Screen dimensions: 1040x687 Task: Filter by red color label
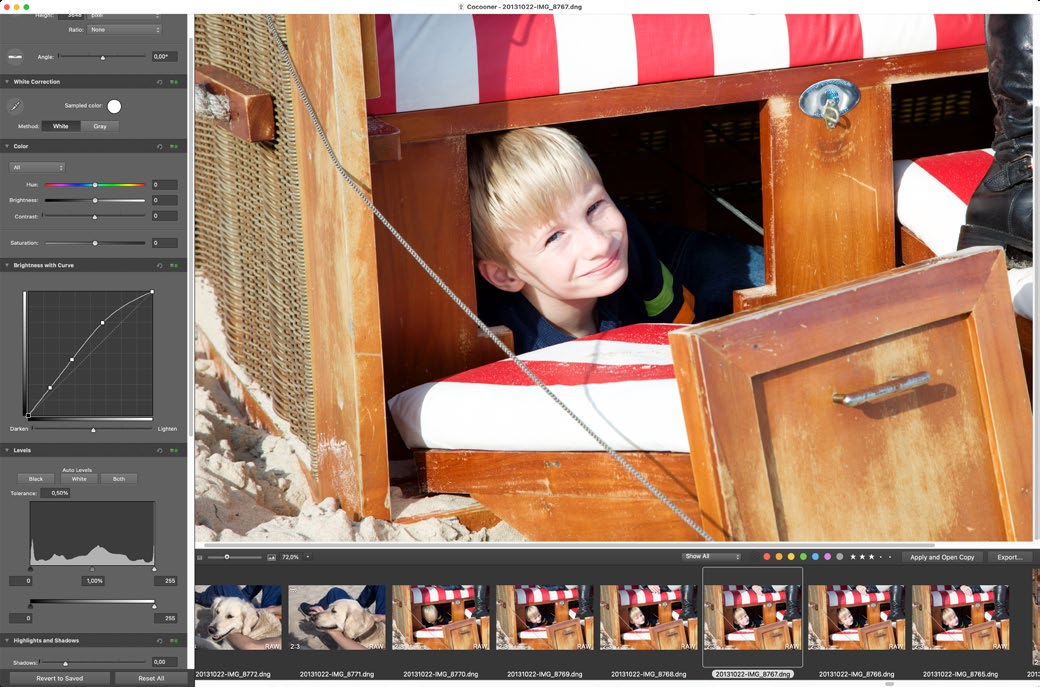(x=767, y=557)
